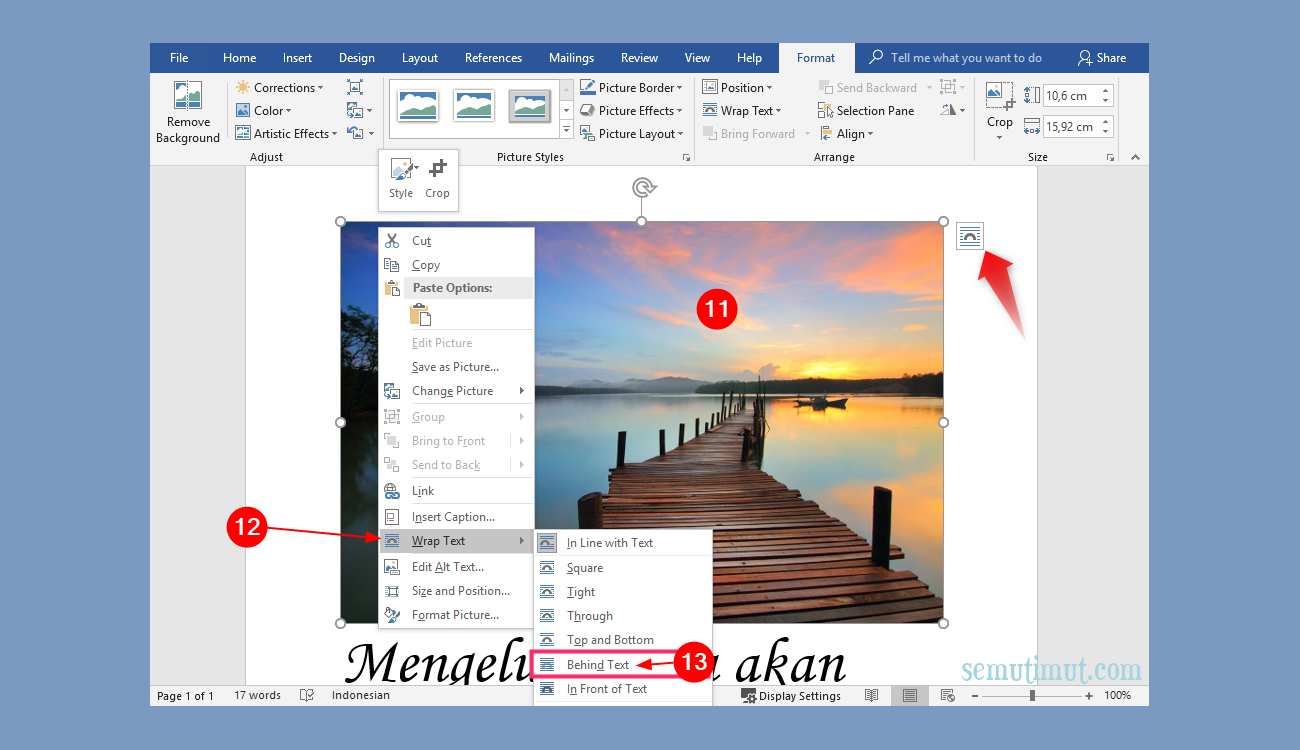Zoom in using the plus button

click(x=1089, y=695)
